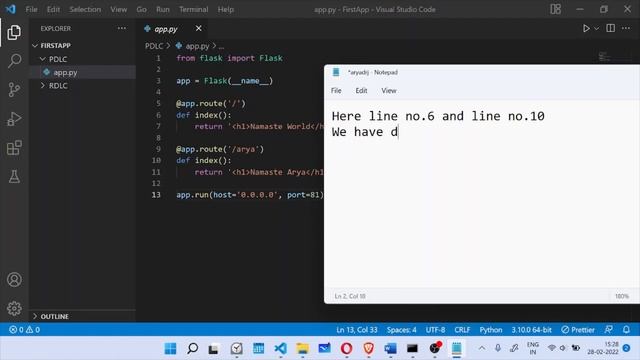Open the Testing flask icon view
The height and width of the screenshot is (360, 640).
point(14,176)
